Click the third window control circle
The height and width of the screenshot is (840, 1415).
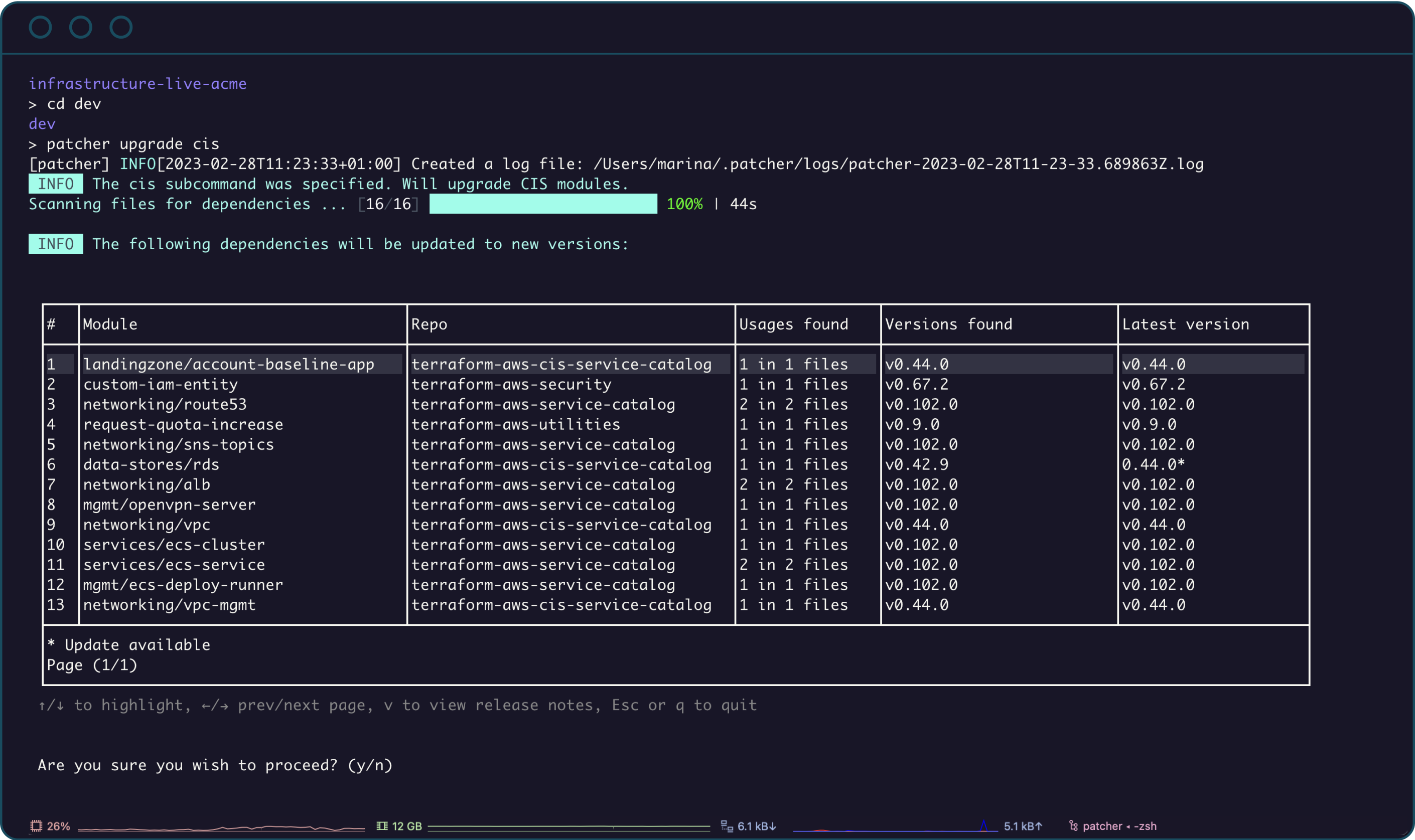pos(121,27)
